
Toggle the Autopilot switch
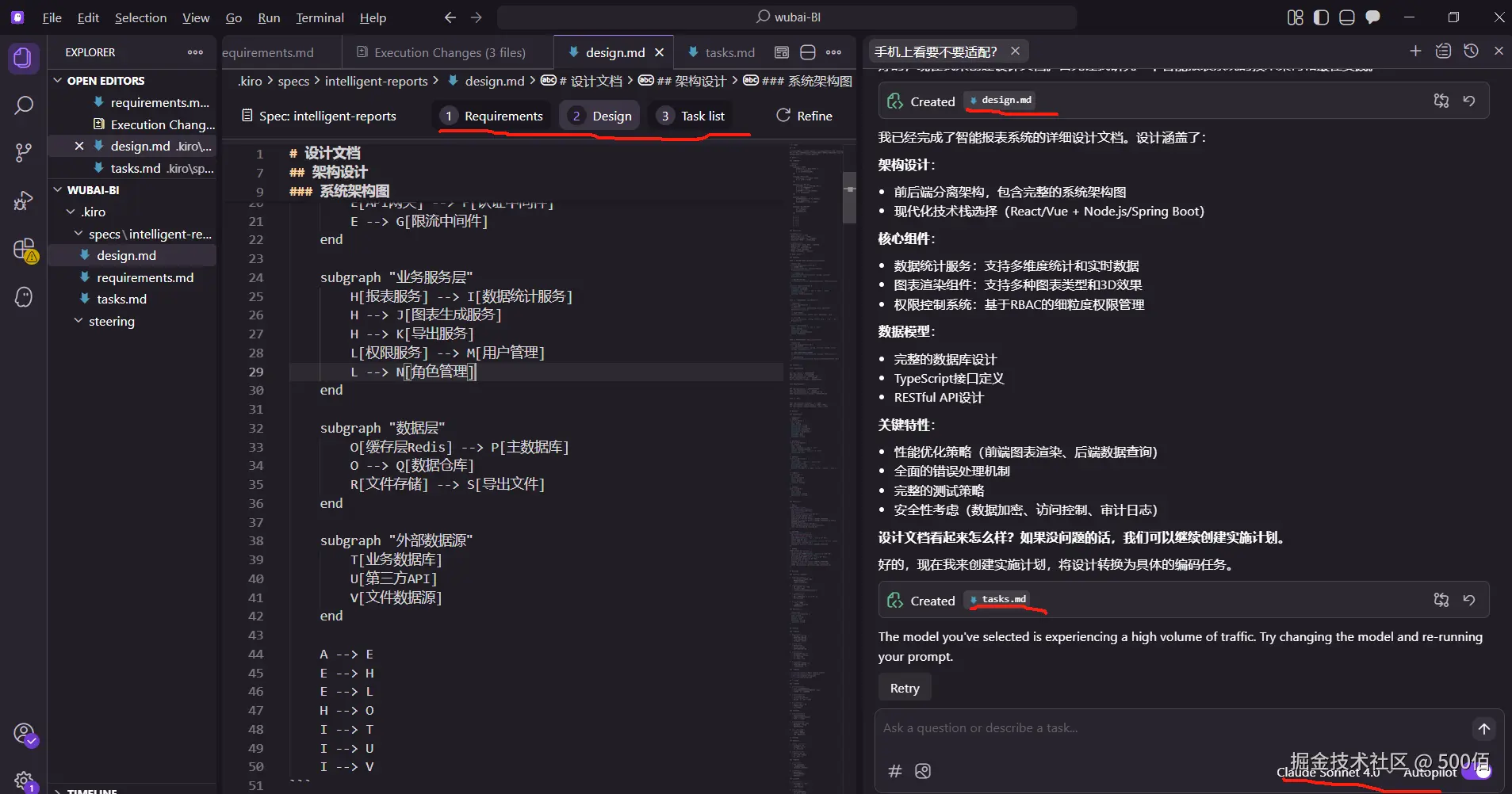(x=1477, y=772)
